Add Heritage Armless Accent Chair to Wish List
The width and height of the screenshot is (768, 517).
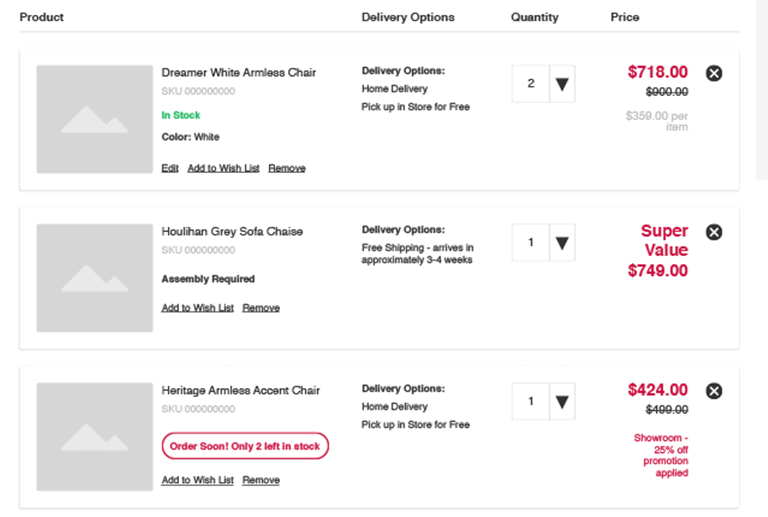[197, 480]
